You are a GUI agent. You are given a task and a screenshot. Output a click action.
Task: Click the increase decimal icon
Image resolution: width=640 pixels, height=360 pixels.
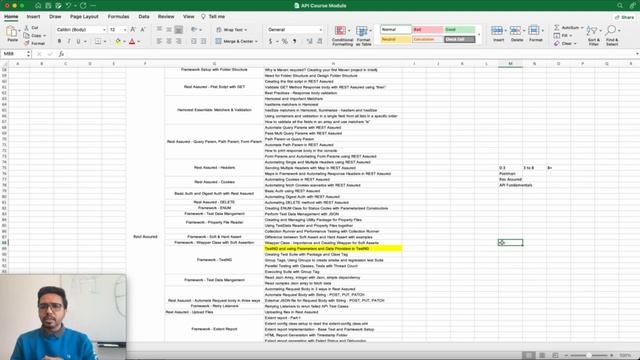[309, 41]
